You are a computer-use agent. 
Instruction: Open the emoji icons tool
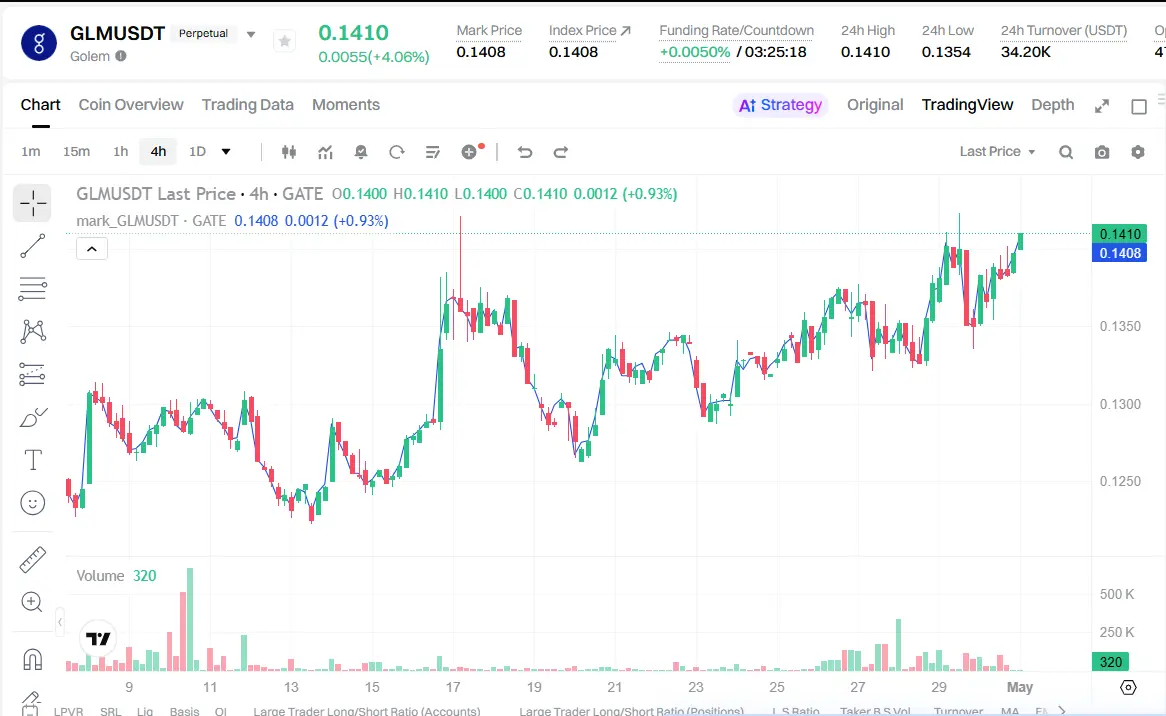[33, 503]
